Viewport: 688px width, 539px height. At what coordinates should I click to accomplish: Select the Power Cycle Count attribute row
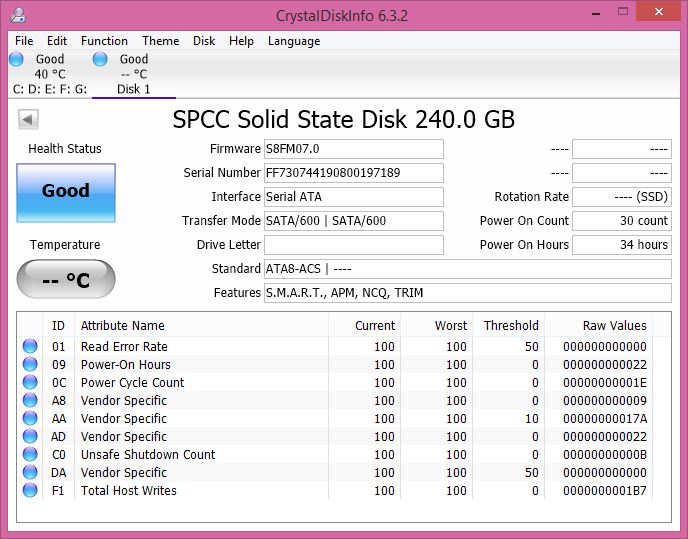(x=344, y=382)
